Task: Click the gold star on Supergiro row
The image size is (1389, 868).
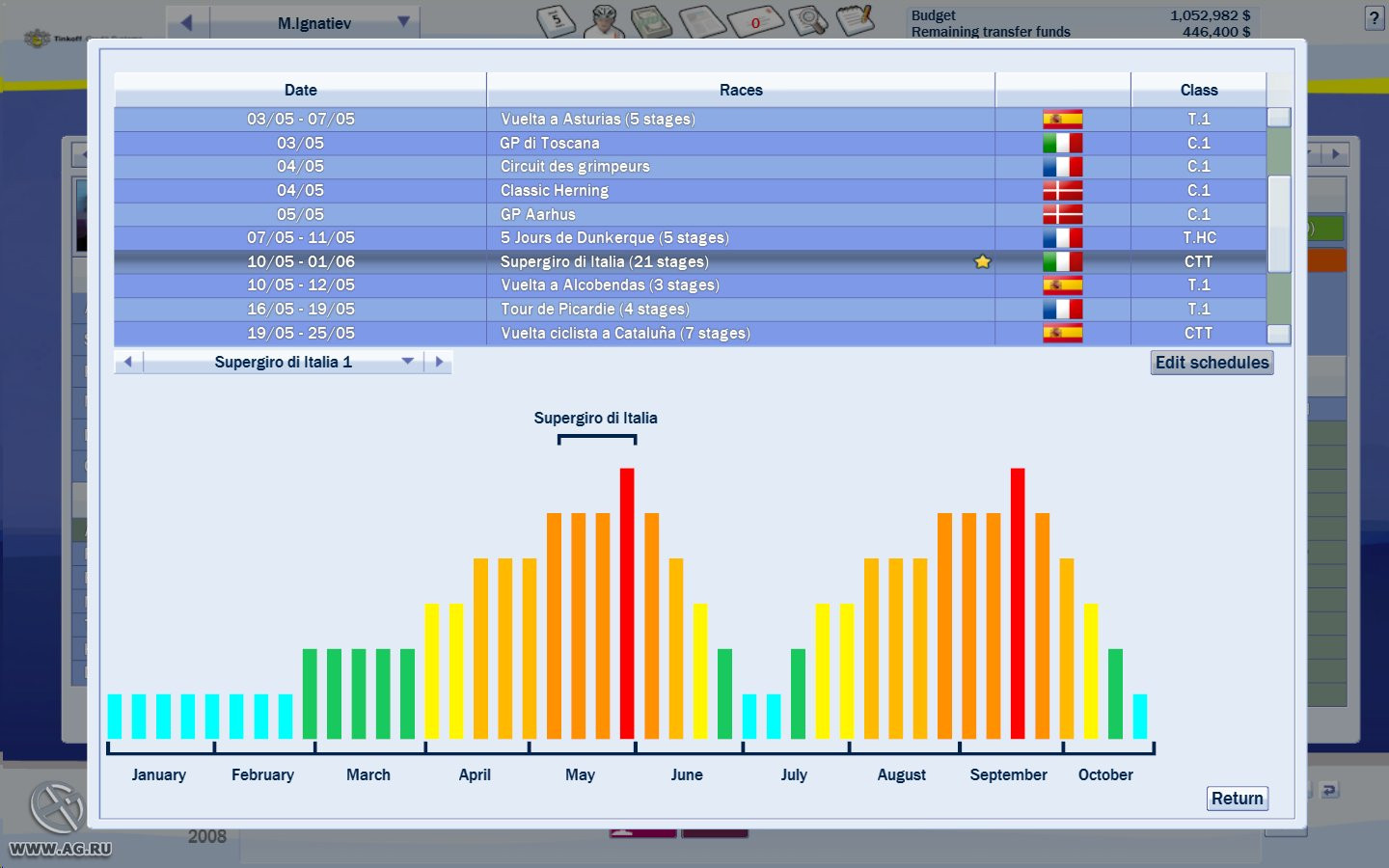Action: 983,261
